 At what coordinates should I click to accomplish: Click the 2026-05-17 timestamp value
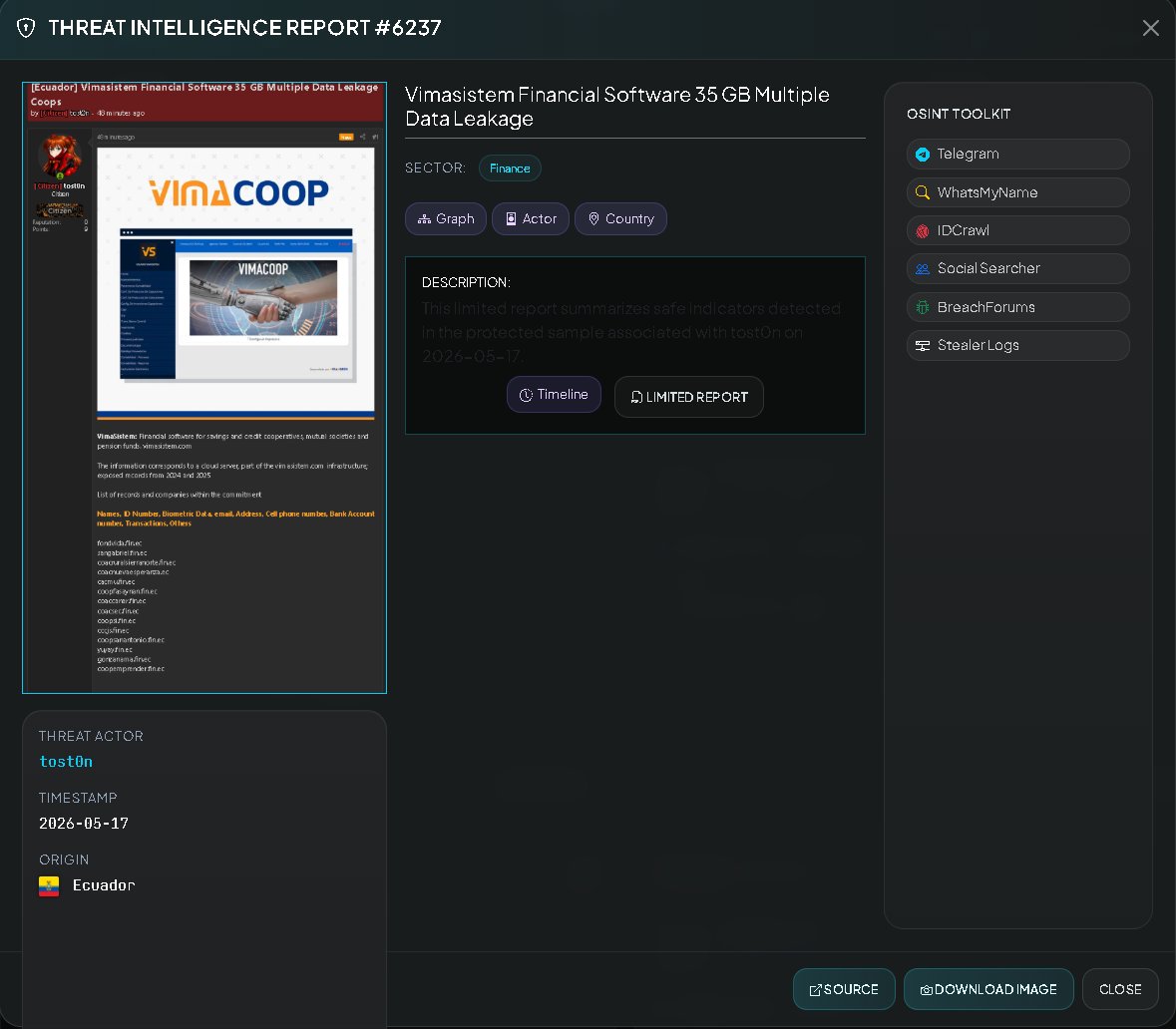pyautogui.click(x=83, y=824)
